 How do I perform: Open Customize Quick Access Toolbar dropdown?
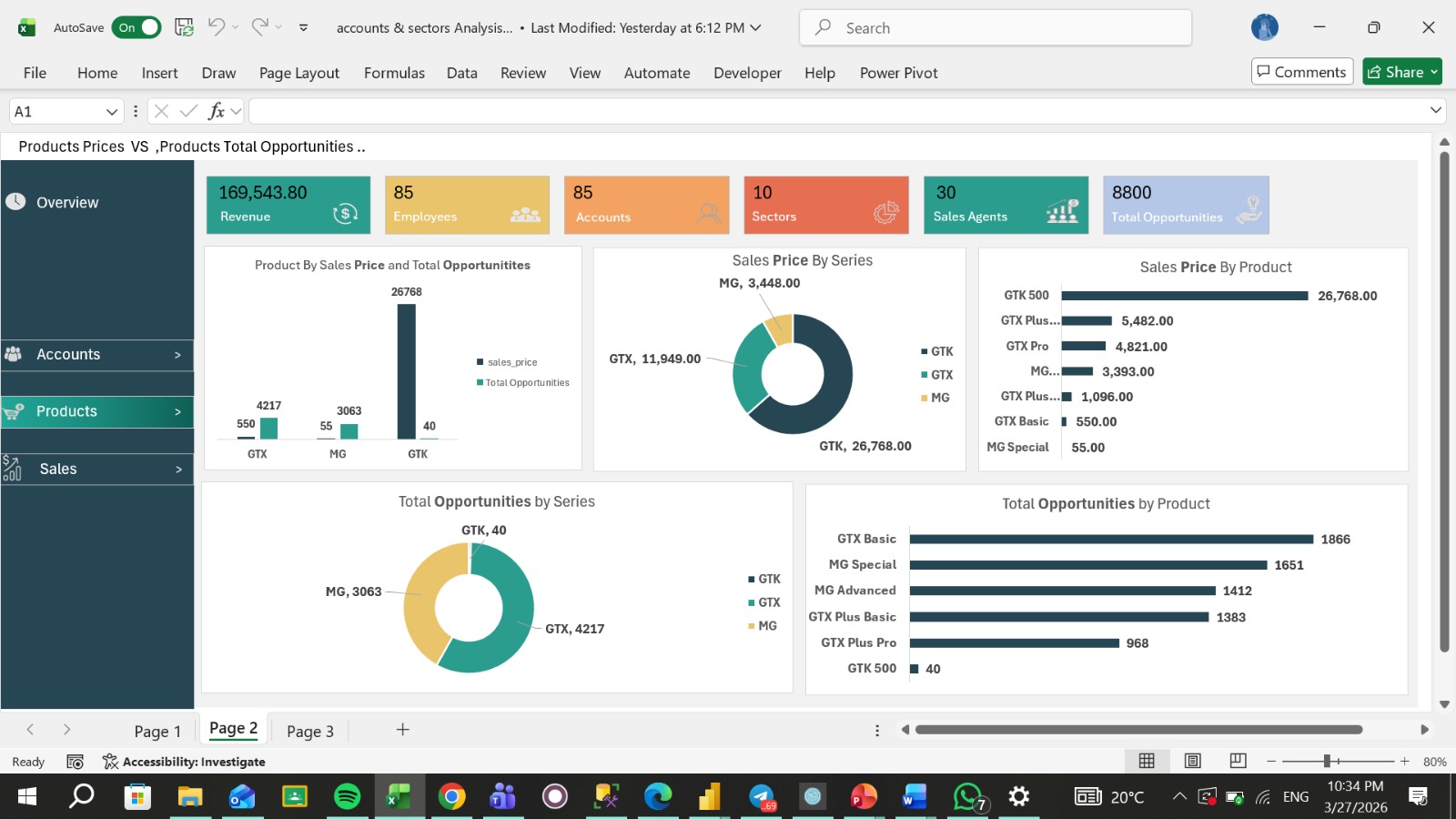pyautogui.click(x=304, y=27)
